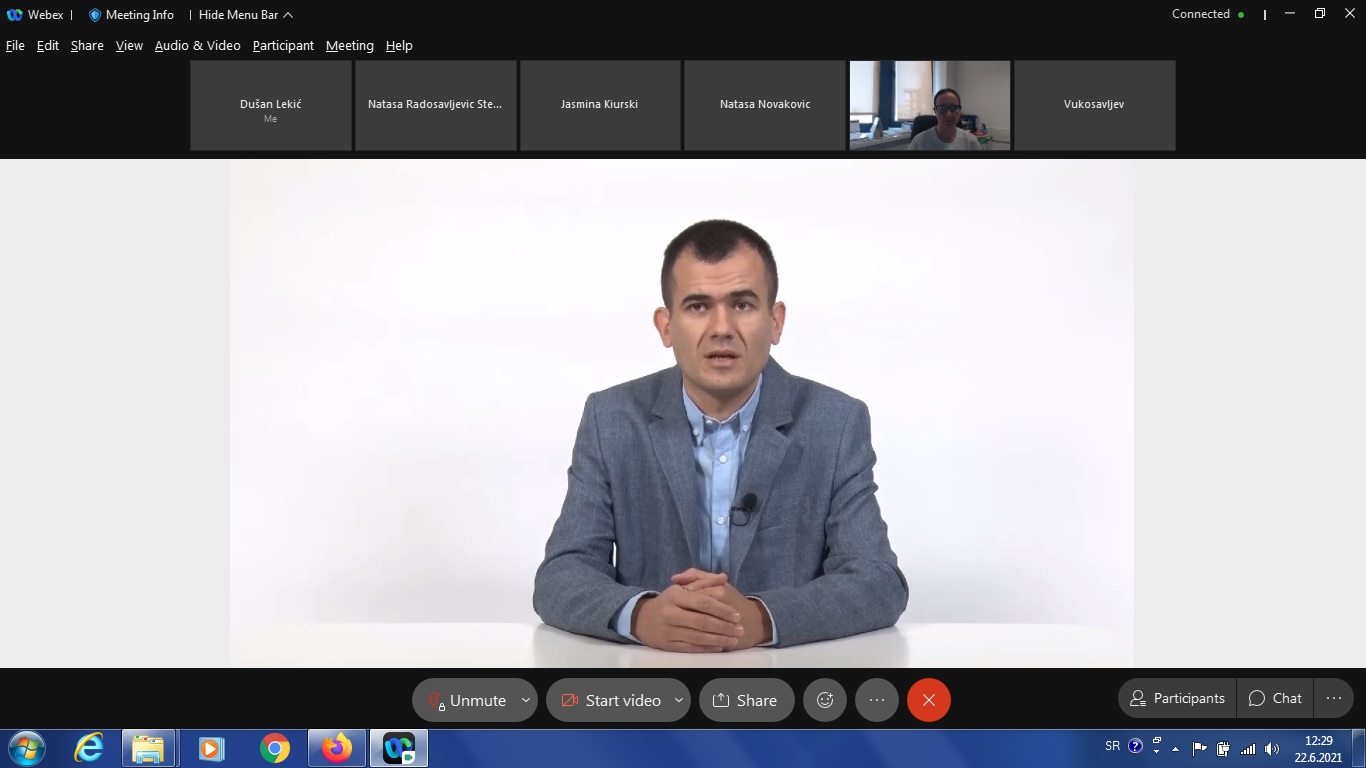Viewport: 1366px width, 768px height.
Task: Show hidden tray icons arrow
Action: [1176, 748]
